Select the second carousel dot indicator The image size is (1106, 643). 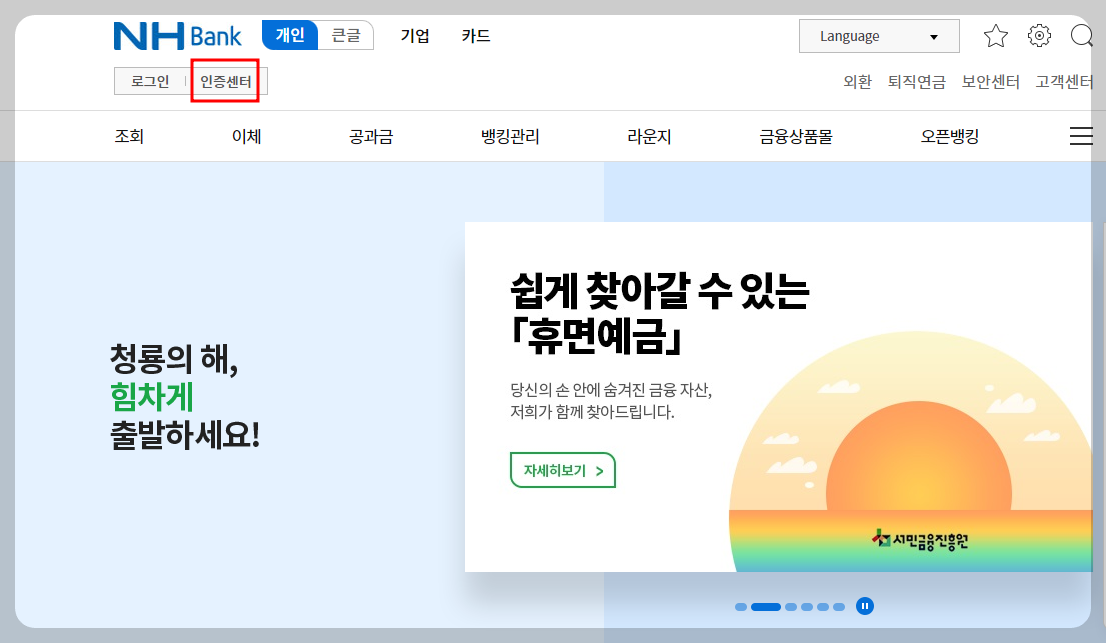764,606
